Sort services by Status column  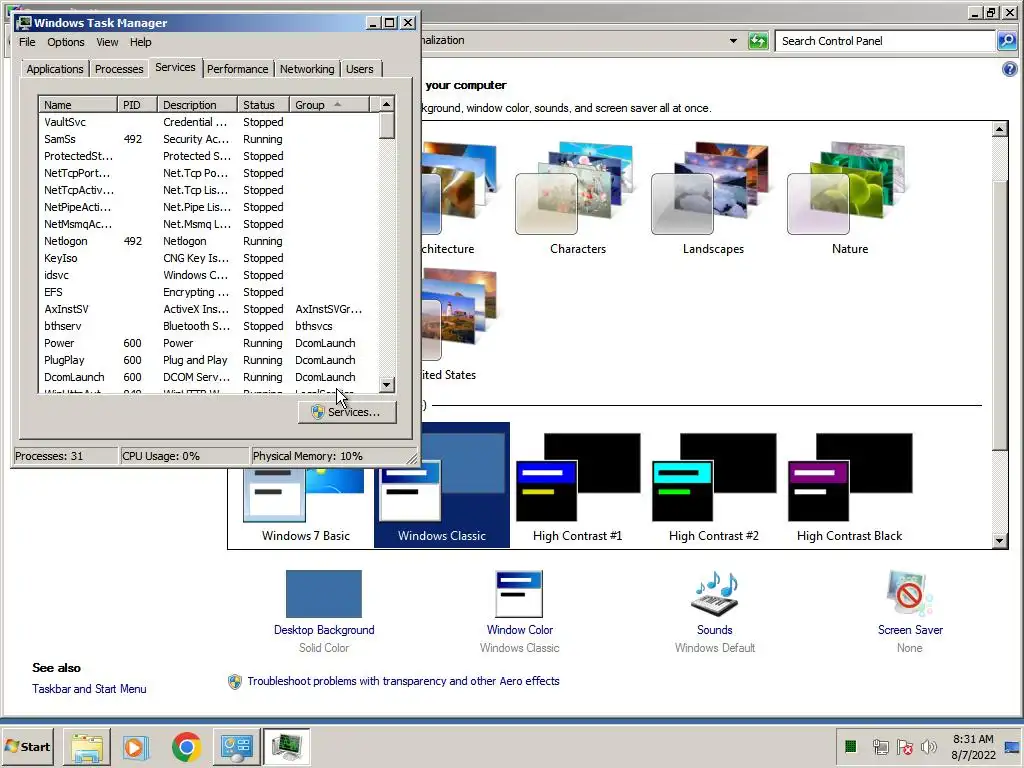[263, 104]
